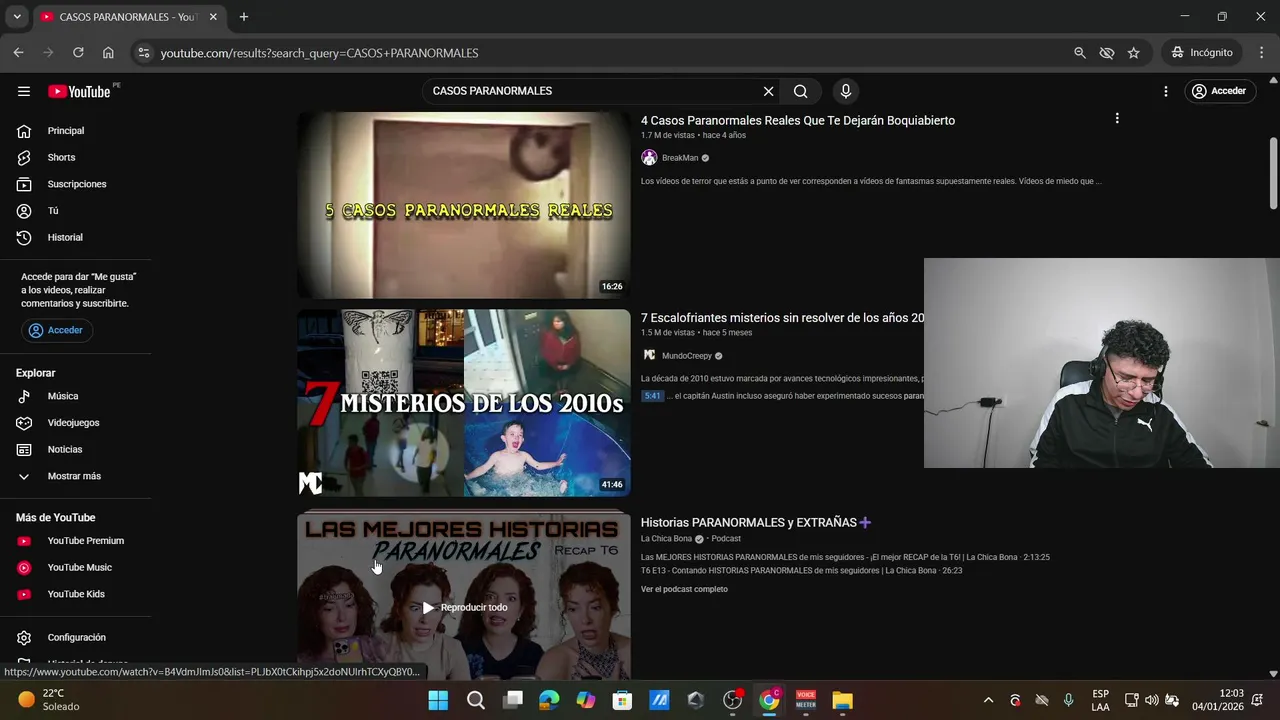Open site information icon in address bar
1280x720 pixels.
[143, 53]
